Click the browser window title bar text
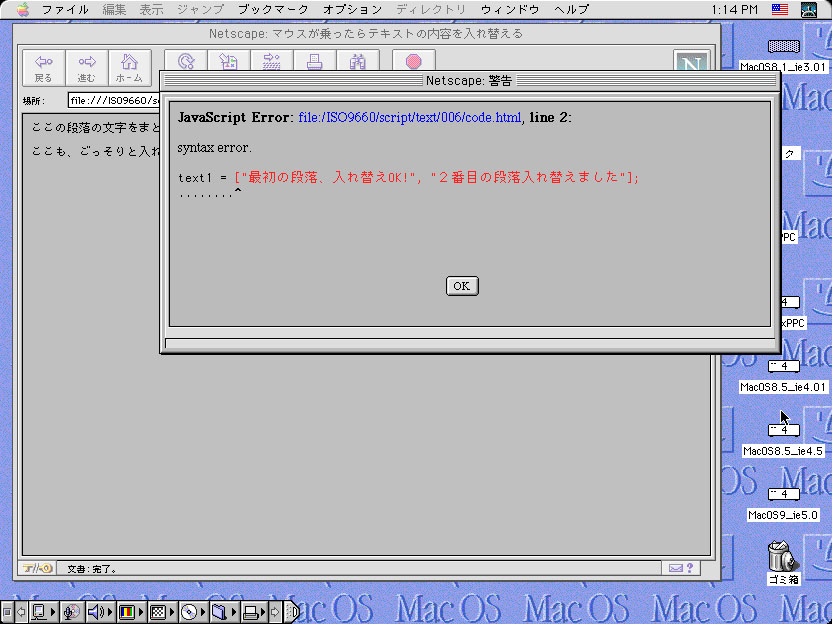This screenshot has width=832, height=624. tap(366, 34)
